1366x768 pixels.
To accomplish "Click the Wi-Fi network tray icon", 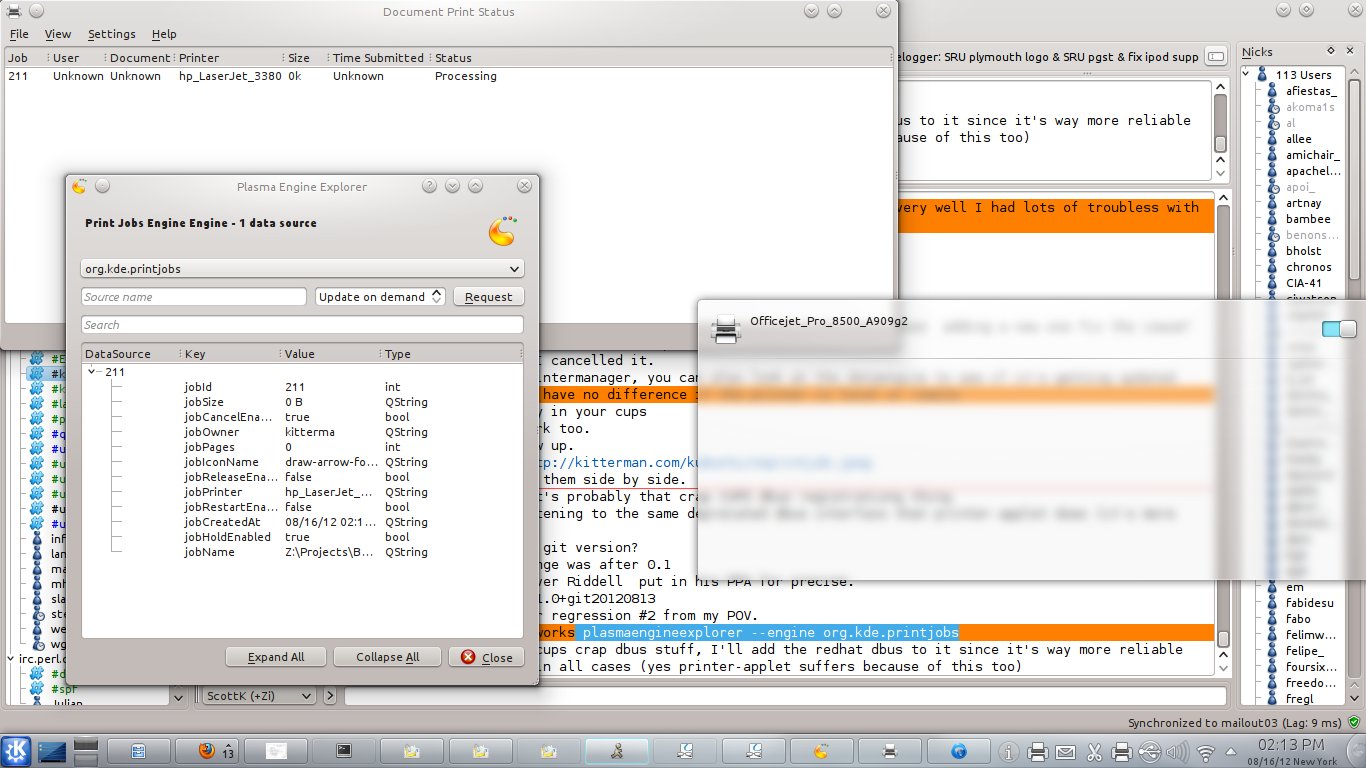I will pyautogui.click(x=1206, y=750).
